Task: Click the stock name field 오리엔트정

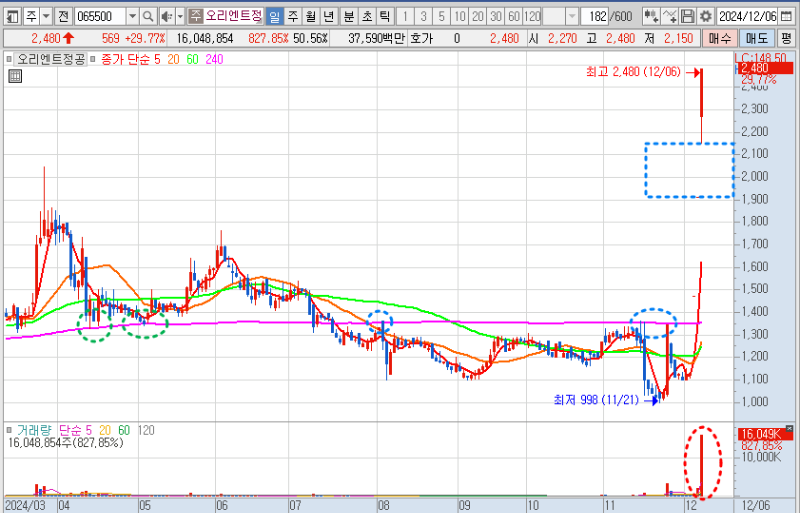Action: click(233, 16)
